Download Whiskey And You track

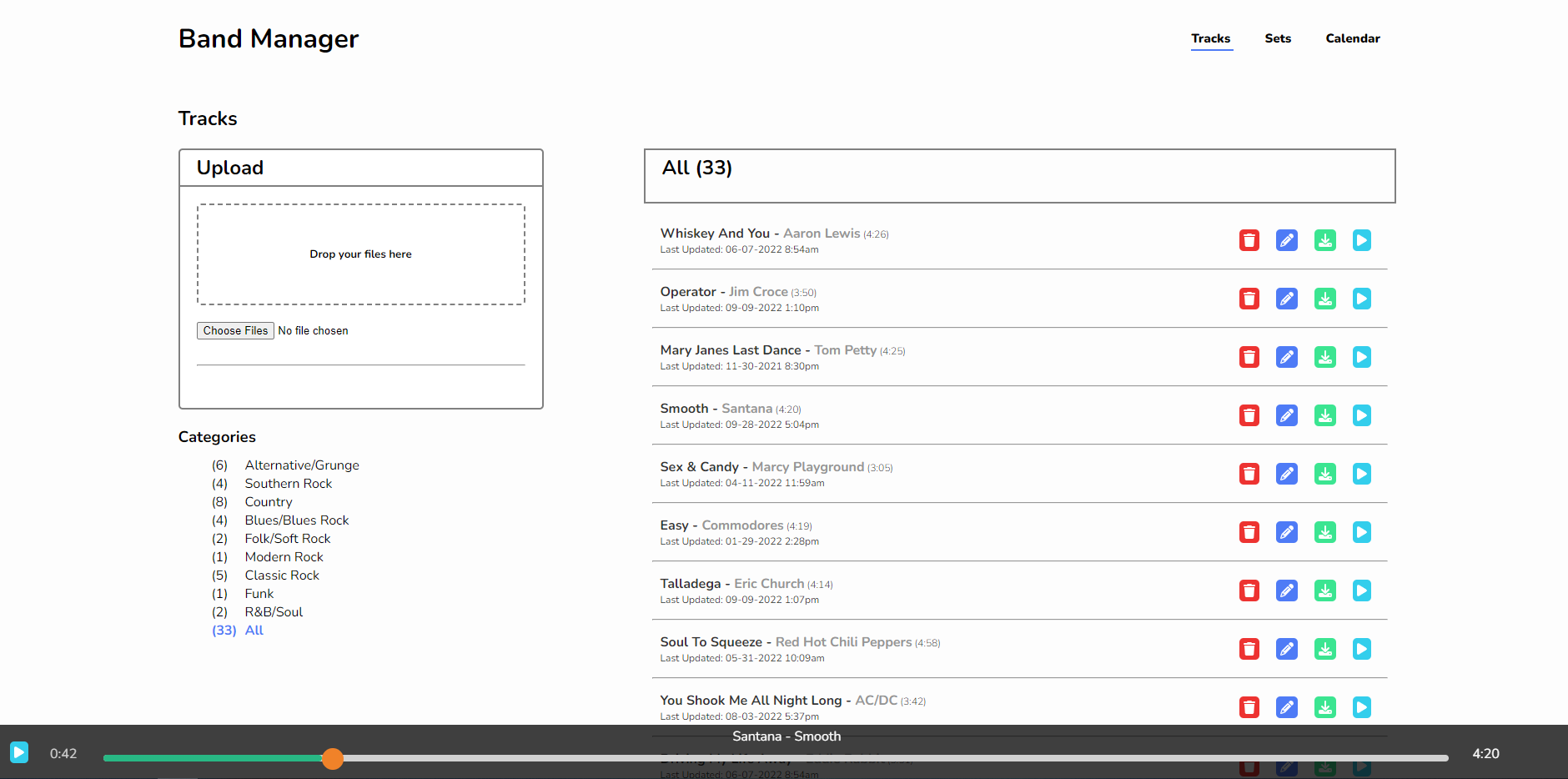coord(1325,240)
